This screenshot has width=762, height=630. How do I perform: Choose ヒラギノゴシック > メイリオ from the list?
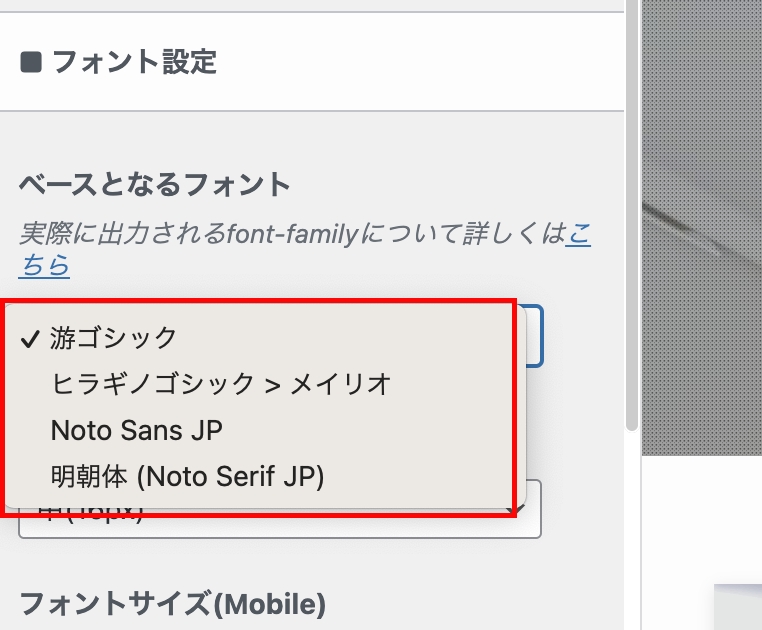[221, 384]
